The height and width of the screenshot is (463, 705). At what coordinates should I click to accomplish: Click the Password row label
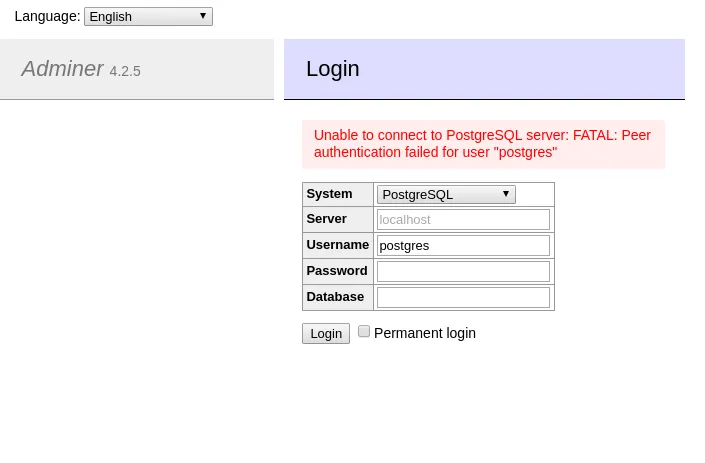(337, 271)
